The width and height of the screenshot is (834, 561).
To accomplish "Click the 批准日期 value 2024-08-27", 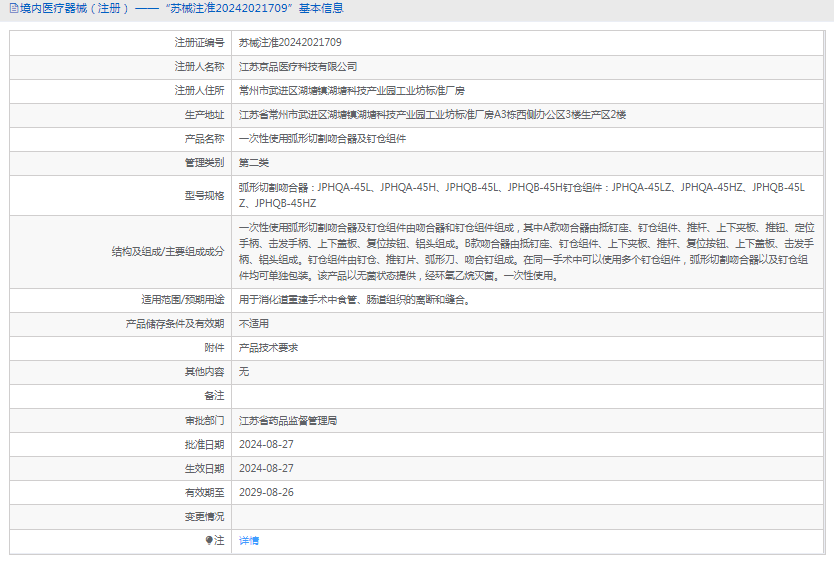I will [266, 445].
